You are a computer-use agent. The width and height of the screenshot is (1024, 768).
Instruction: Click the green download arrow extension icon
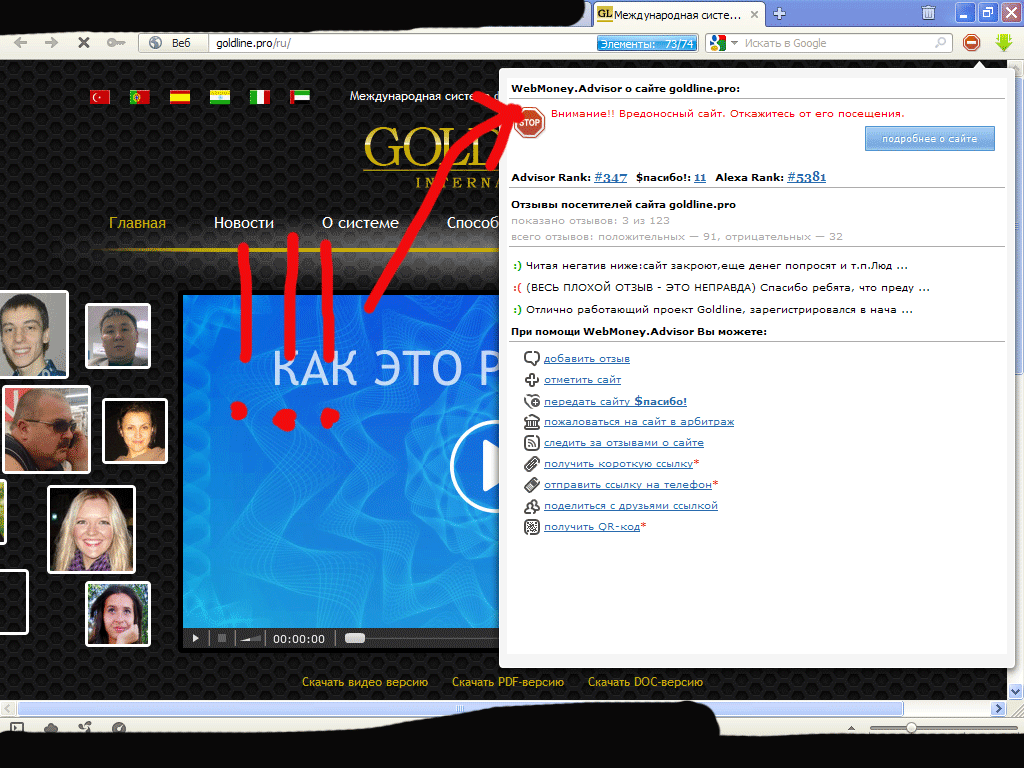pos(1004,43)
